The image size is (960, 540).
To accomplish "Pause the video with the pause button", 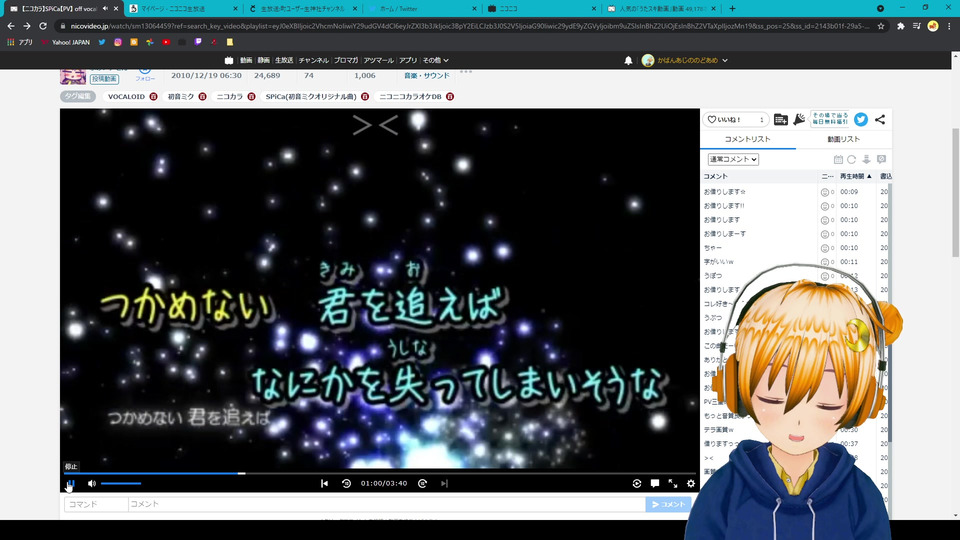I will [70, 484].
